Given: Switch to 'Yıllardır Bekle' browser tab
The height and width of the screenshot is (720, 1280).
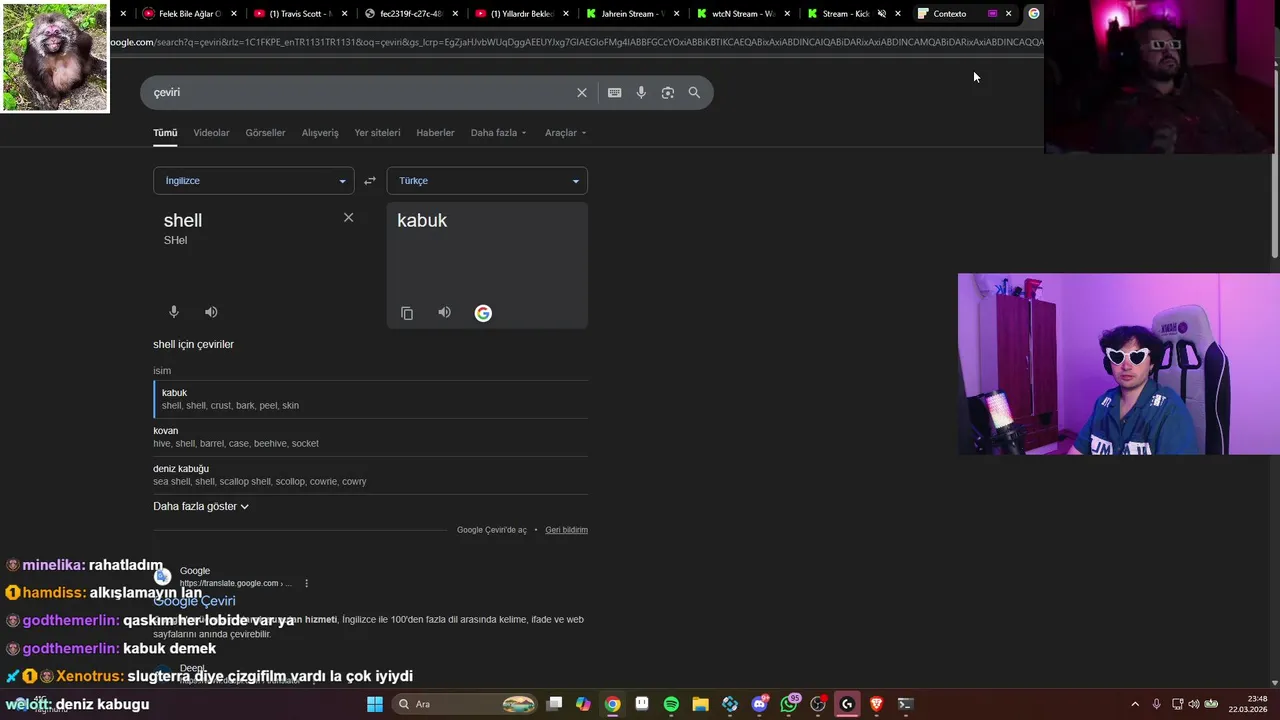Looking at the screenshot, I should (x=521, y=14).
